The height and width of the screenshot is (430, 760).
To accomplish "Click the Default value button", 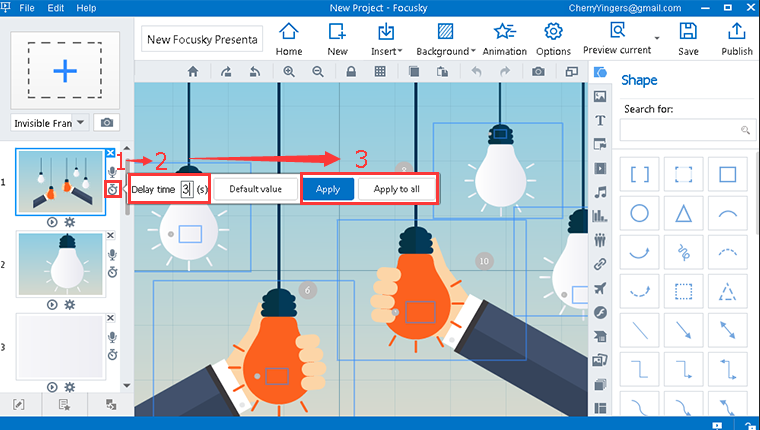I will [256, 189].
